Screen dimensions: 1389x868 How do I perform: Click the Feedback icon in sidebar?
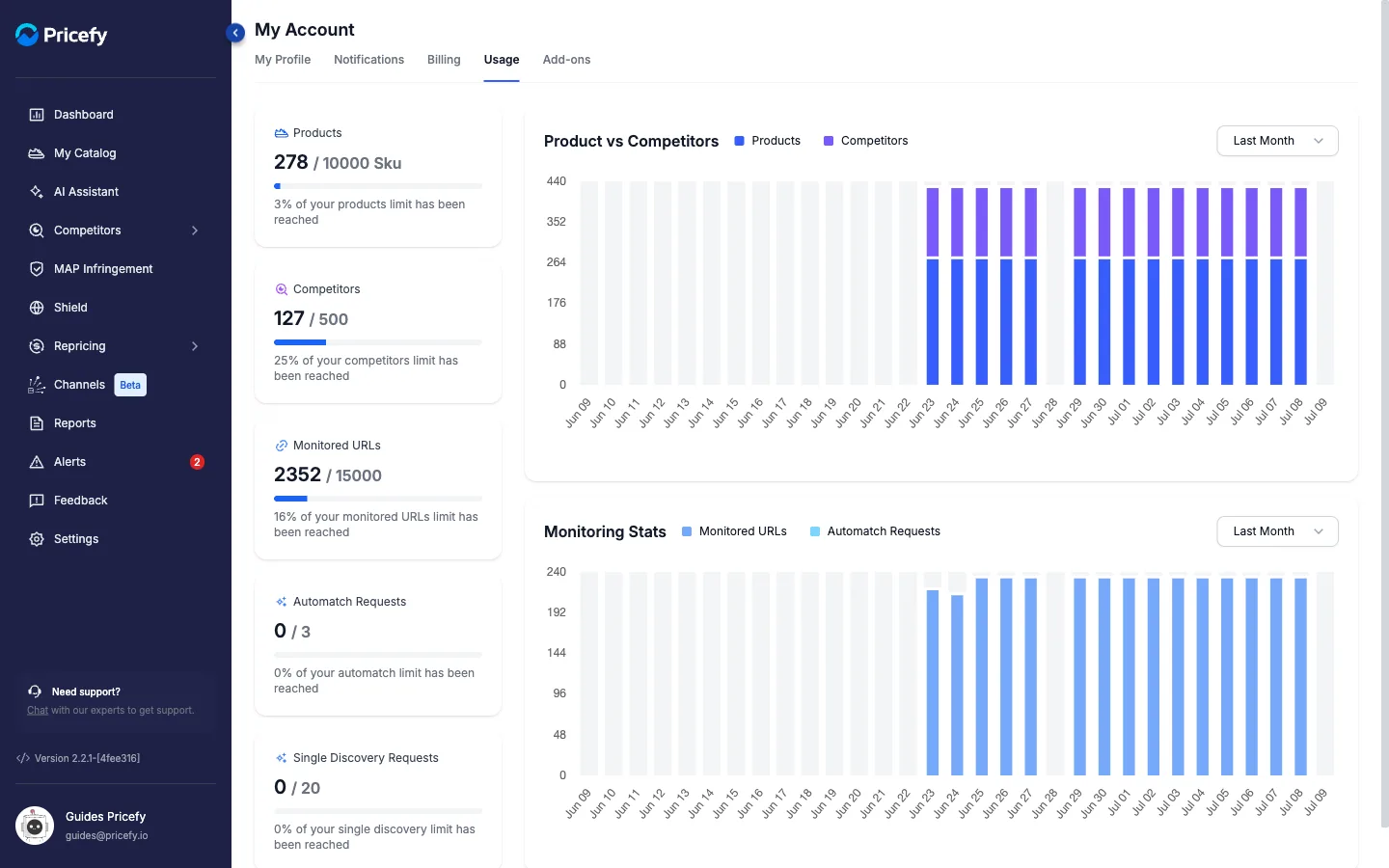click(37, 501)
